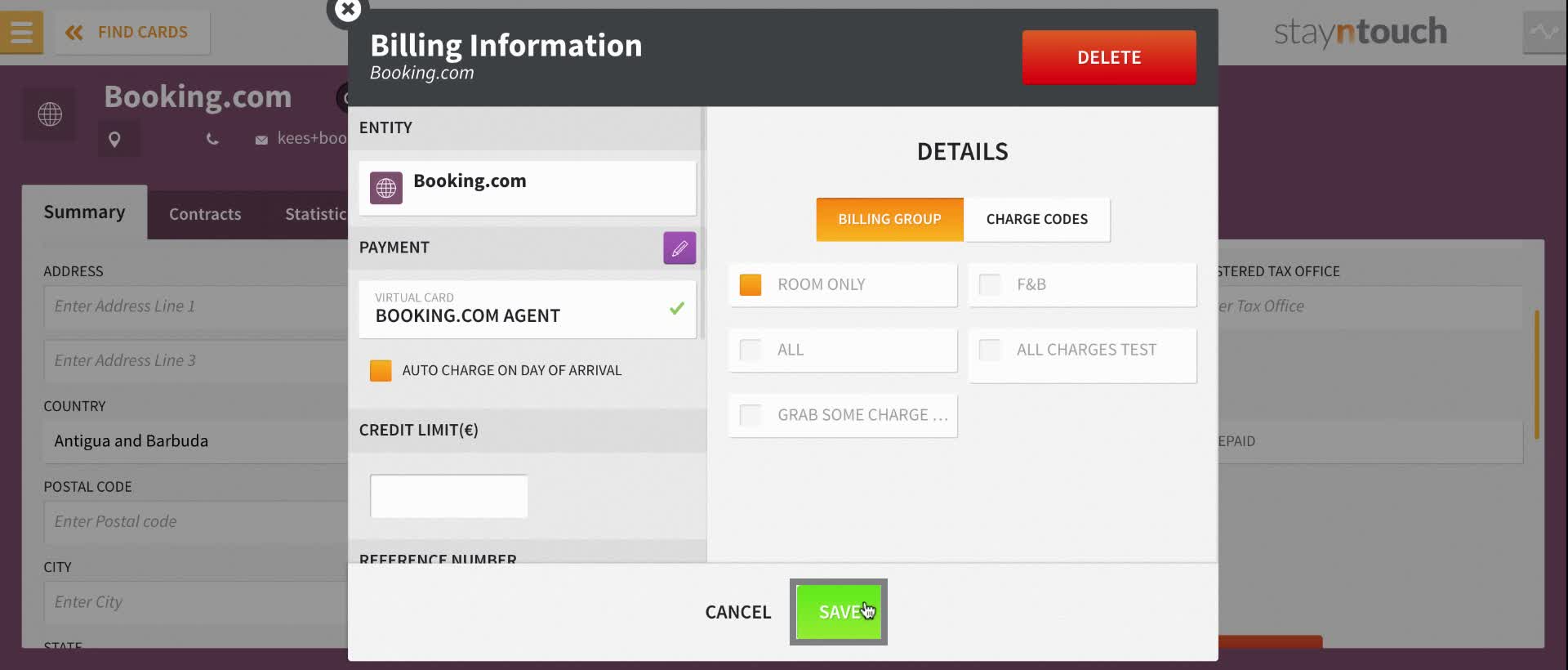
Task: Click the Postal Code field
Action: point(196,521)
